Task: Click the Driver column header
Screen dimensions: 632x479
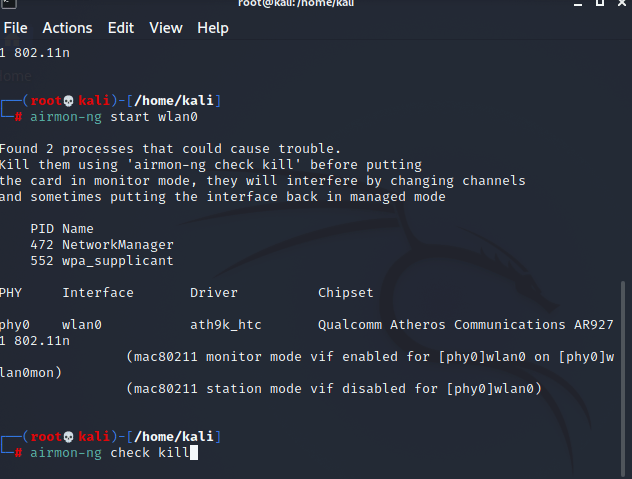Action: pos(214,293)
